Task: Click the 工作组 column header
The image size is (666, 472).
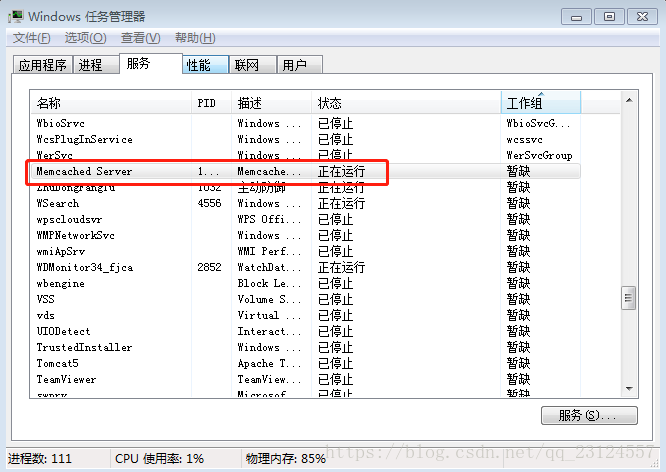Action: click(541, 103)
